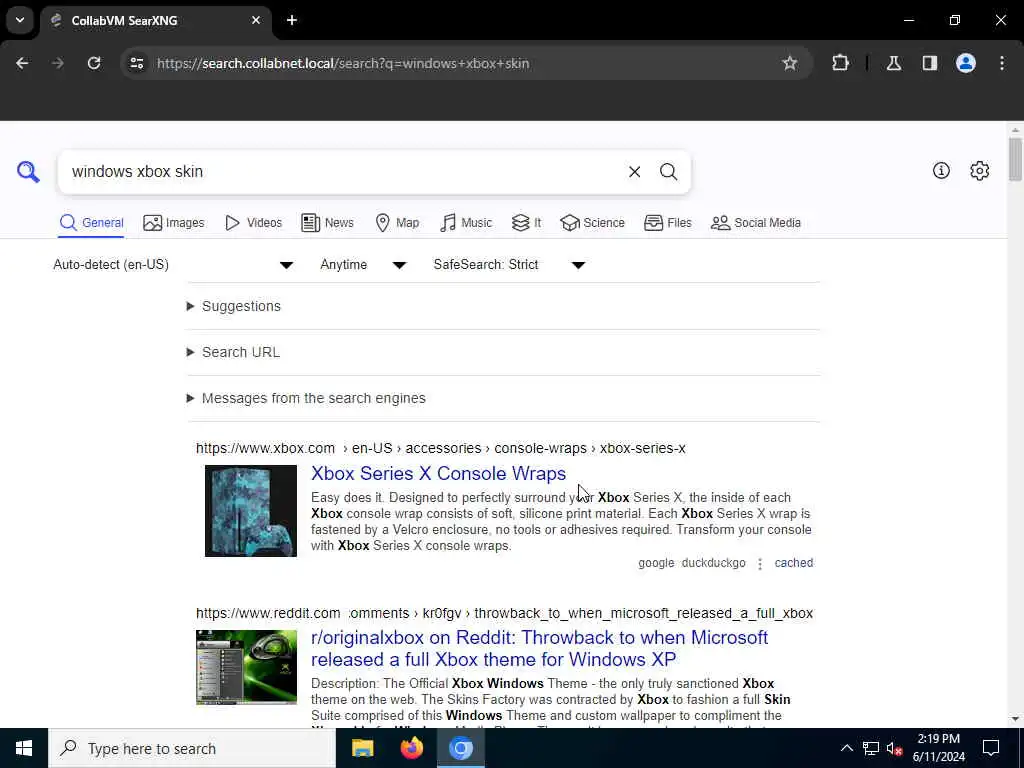Click the 'duckduckgo' engine label
Image resolution: width=1024 pixels, height=768 pixels.
click(713, 563)
